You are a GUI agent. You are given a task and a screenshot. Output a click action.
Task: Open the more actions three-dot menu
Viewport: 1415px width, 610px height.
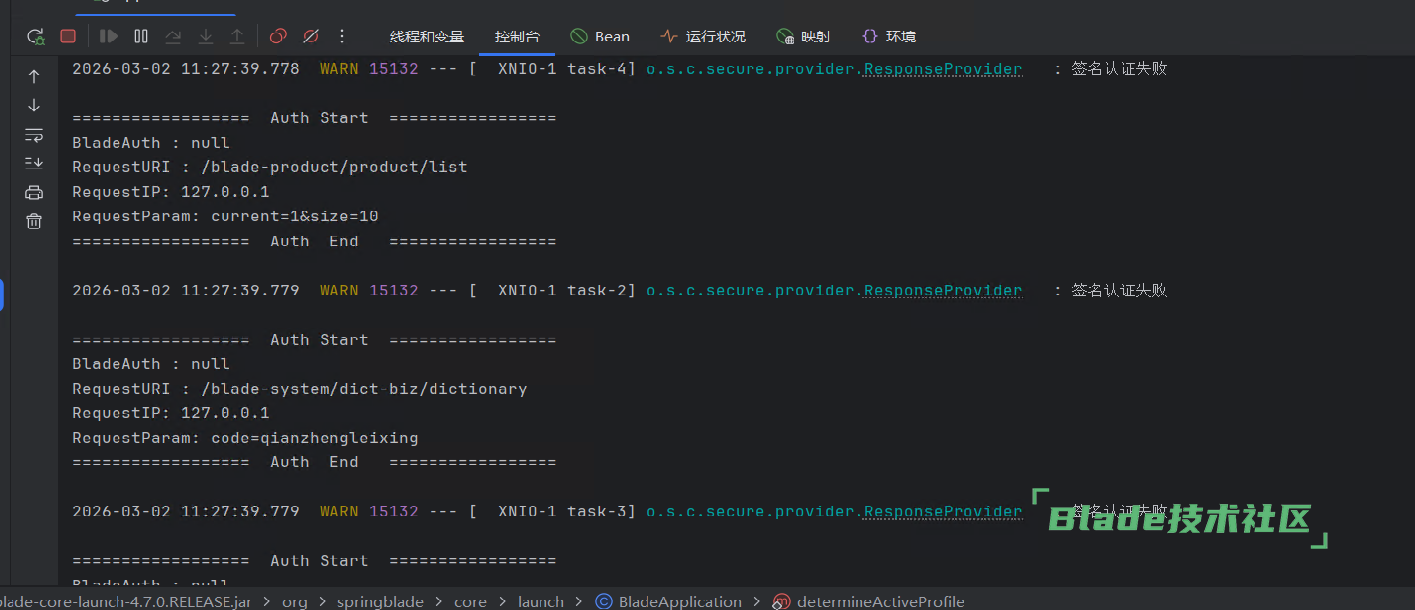coord(342,36)
